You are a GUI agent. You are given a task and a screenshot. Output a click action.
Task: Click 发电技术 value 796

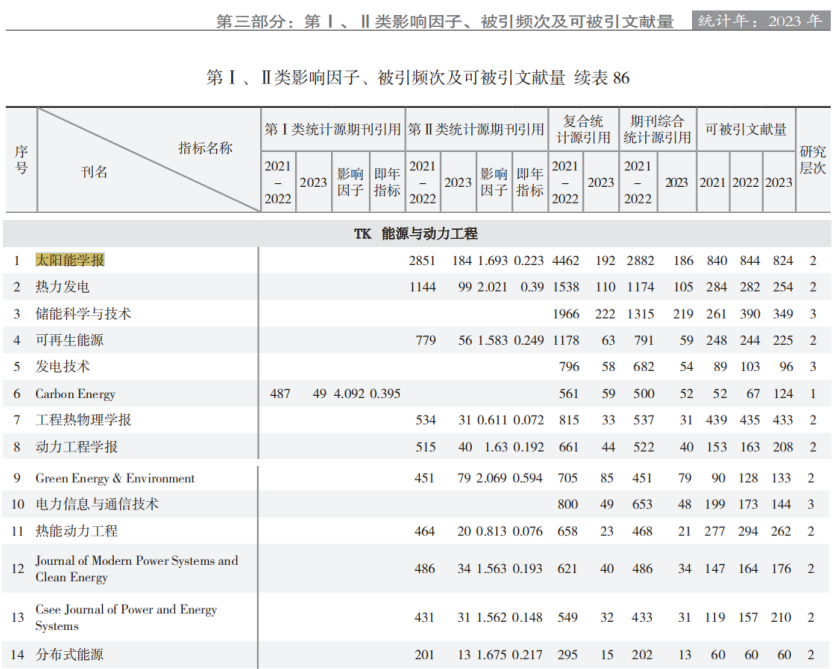click(x=569, y=367)
